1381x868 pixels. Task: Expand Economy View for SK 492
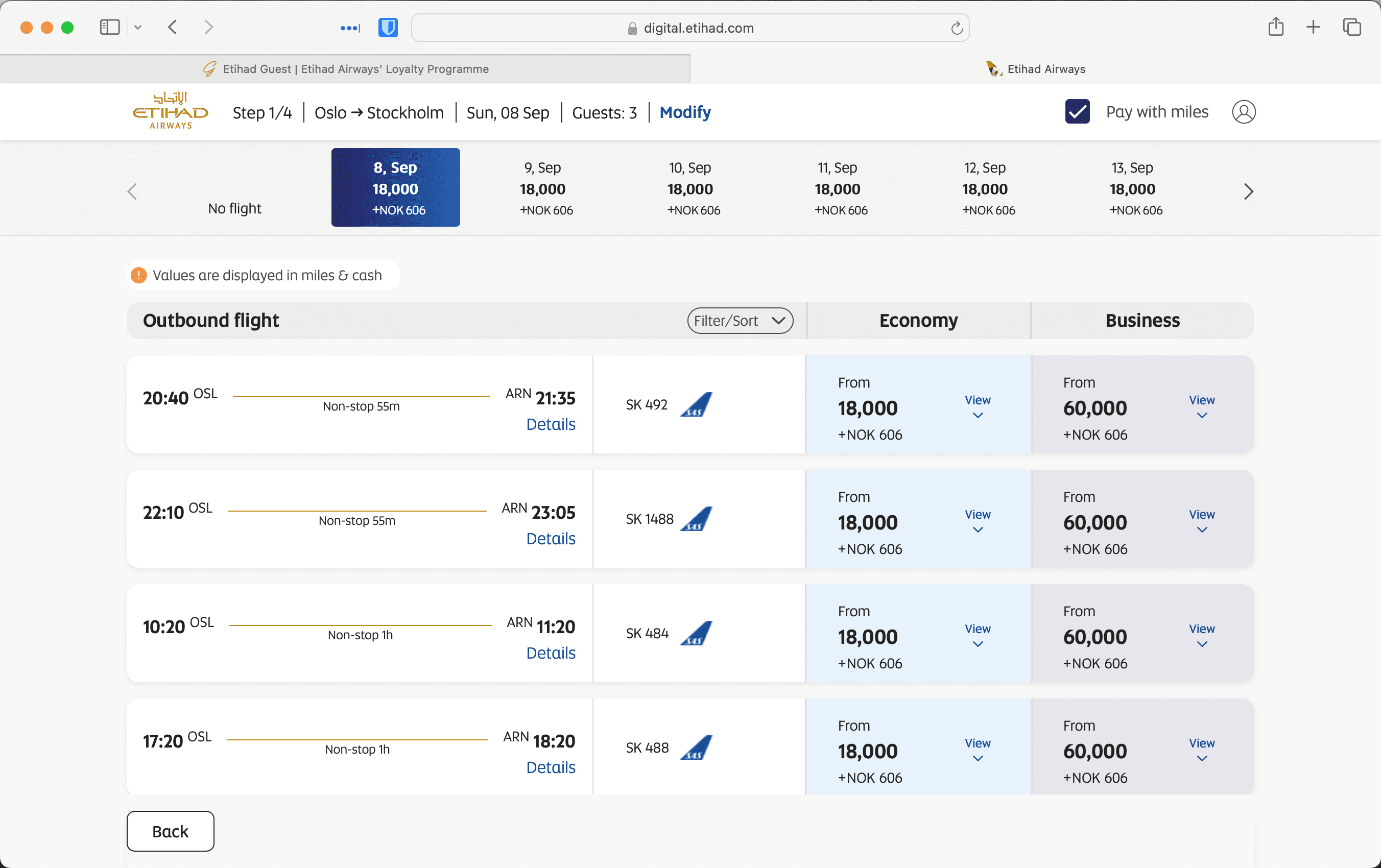point(978,406)
